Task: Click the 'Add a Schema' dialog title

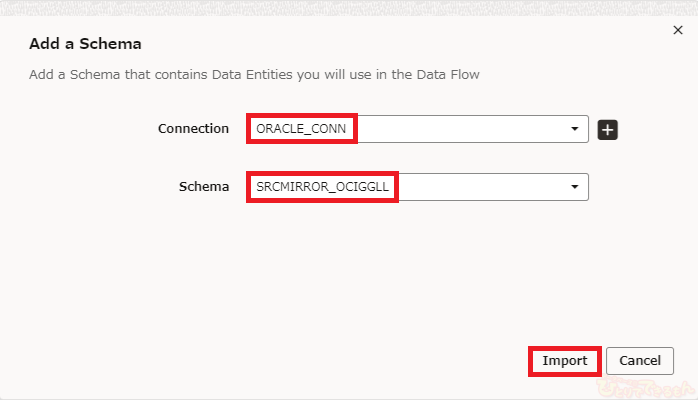Action: [85, 44]
